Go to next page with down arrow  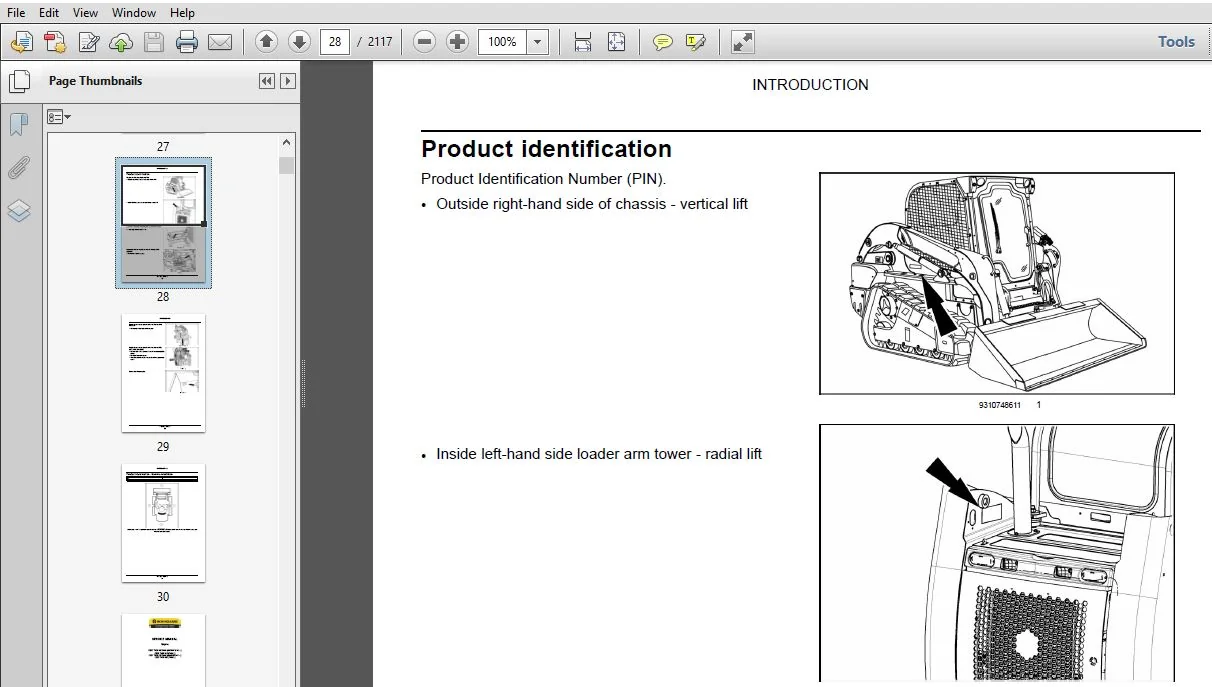(298, 41)
